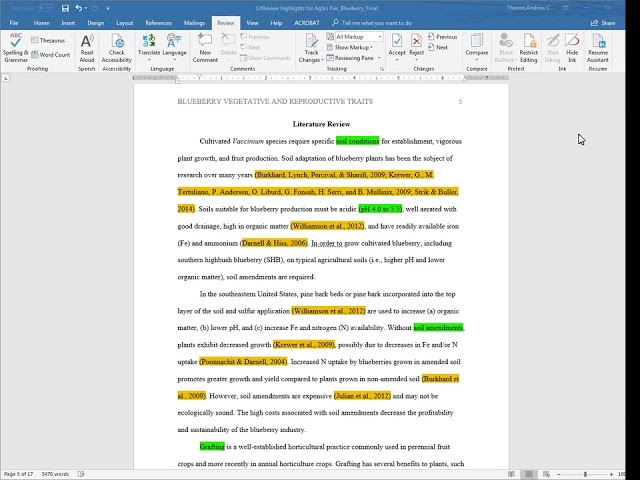Toggle the AutoSave switch

pyautogui.click(x=47, y=8)
